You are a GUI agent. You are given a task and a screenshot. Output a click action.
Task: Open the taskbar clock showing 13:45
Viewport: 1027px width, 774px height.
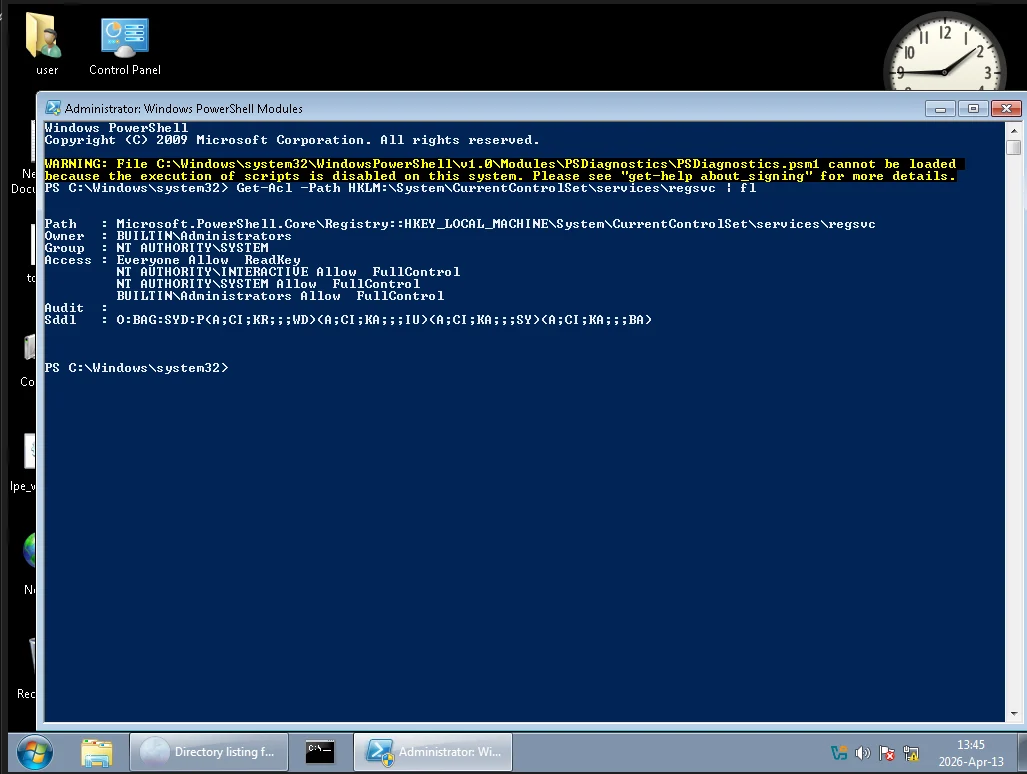(x=971, y=753)
